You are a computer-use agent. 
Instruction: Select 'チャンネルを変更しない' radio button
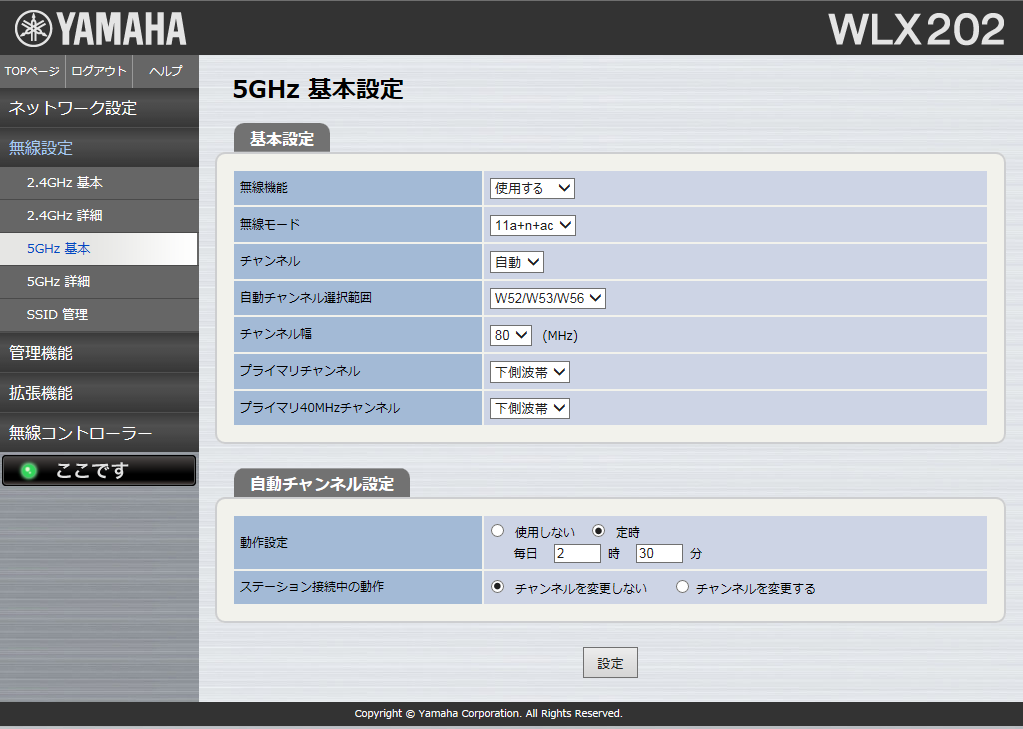(x=497, y=587)
